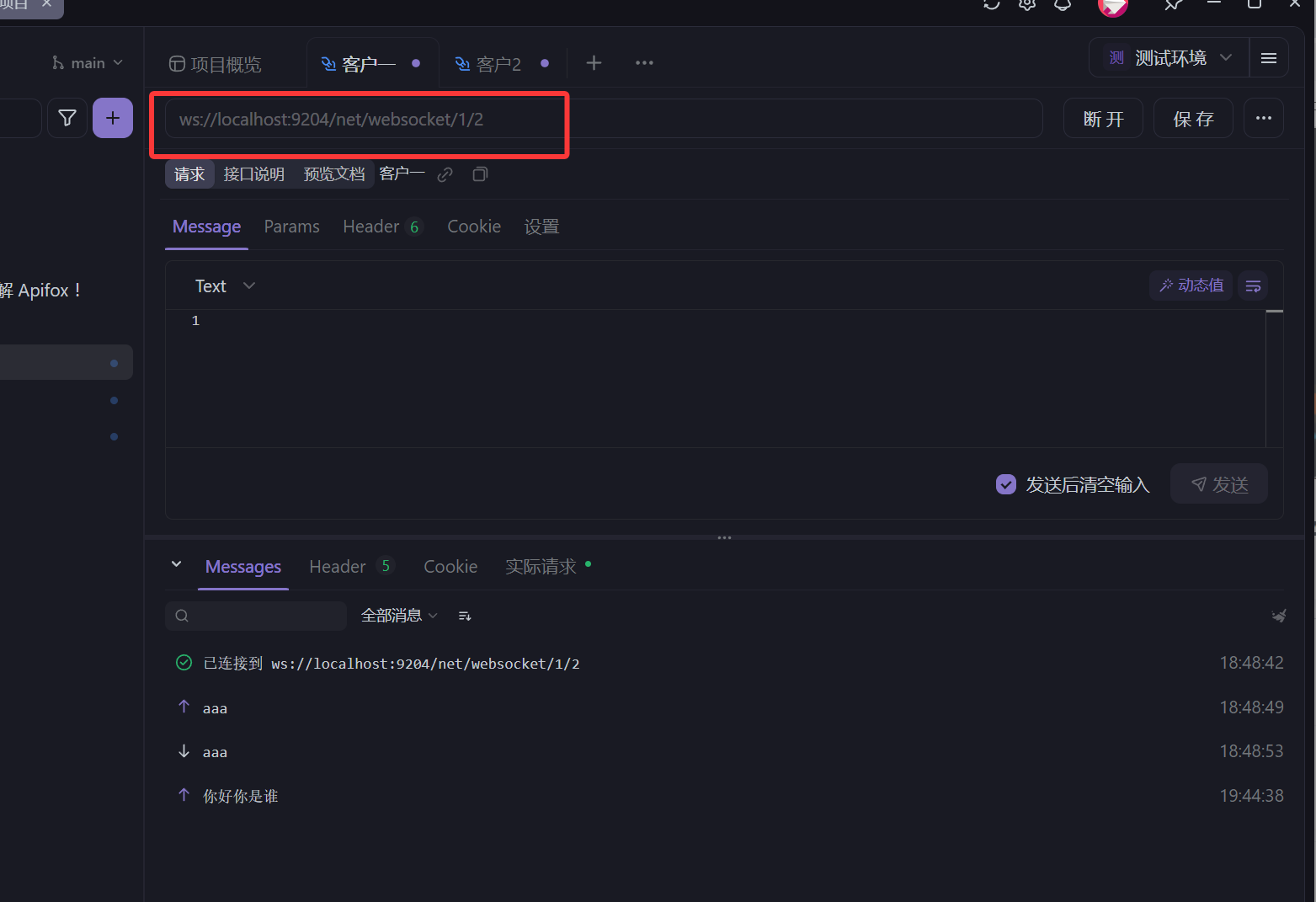The height and width of the screenshot is (902, 1316).
Task: Open the Params tab
Action: [291, 227]
